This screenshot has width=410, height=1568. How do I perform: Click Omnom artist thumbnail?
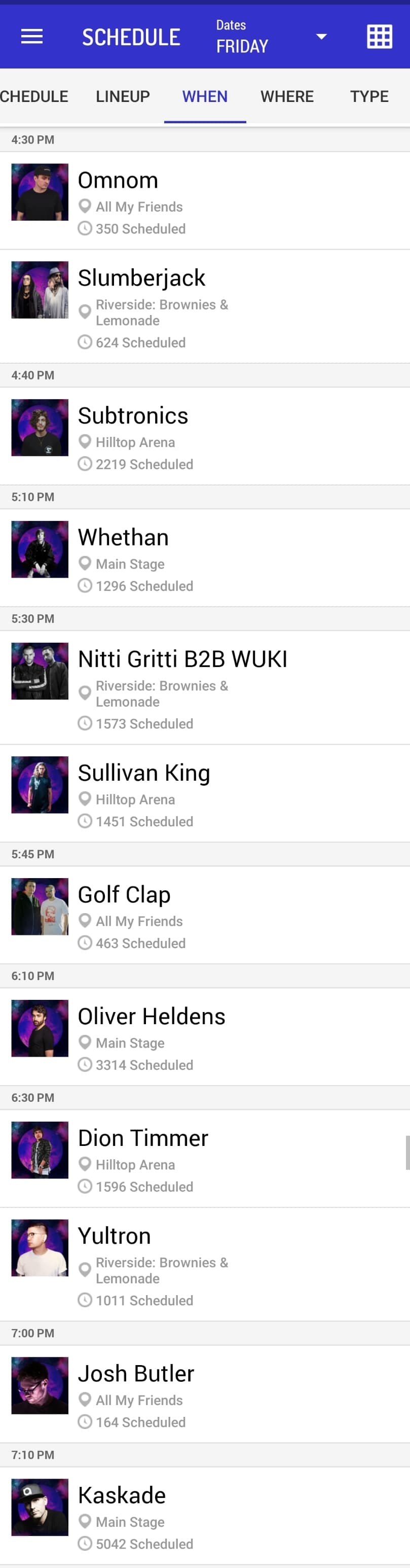pyautogui.click(x=40, y=192)
